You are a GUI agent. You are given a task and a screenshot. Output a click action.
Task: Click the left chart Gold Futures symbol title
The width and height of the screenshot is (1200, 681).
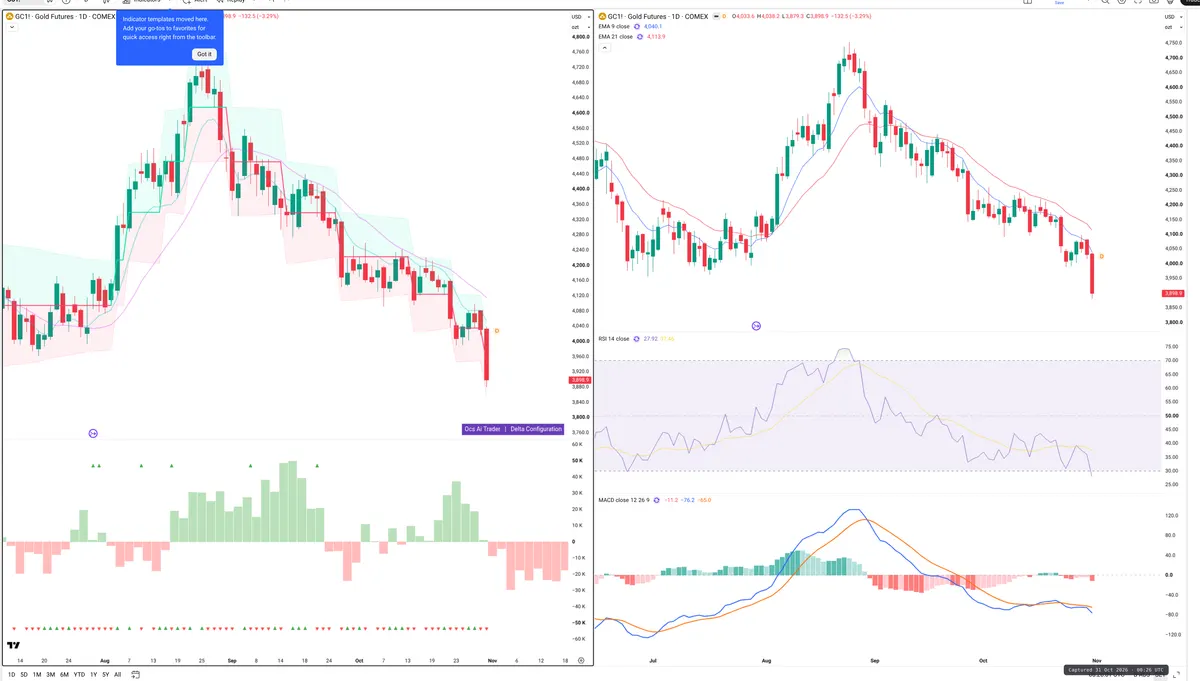click(x=66, y=16)
